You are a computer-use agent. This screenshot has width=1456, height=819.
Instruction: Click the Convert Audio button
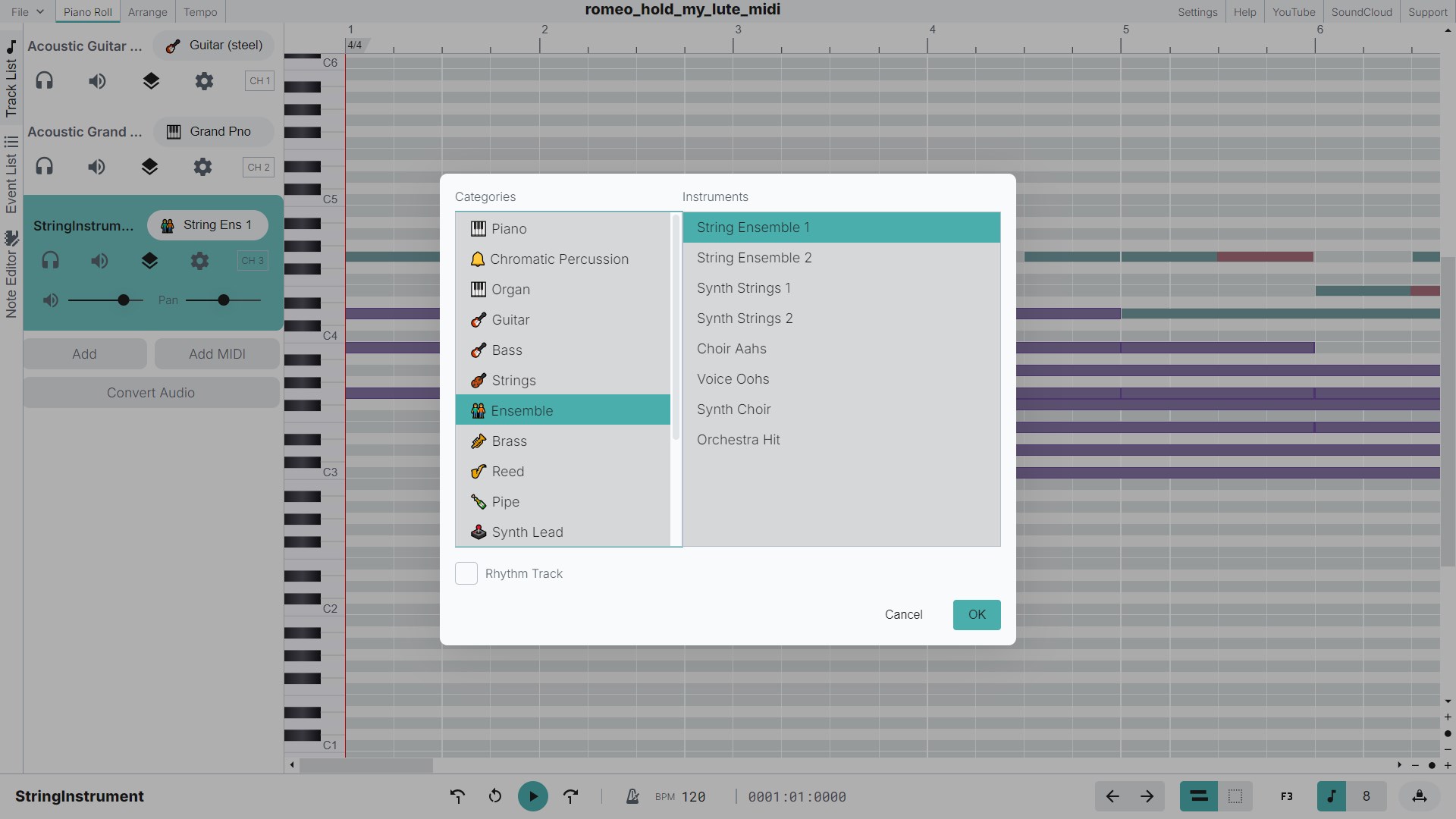pyautogui.click(x=150, y=392)
